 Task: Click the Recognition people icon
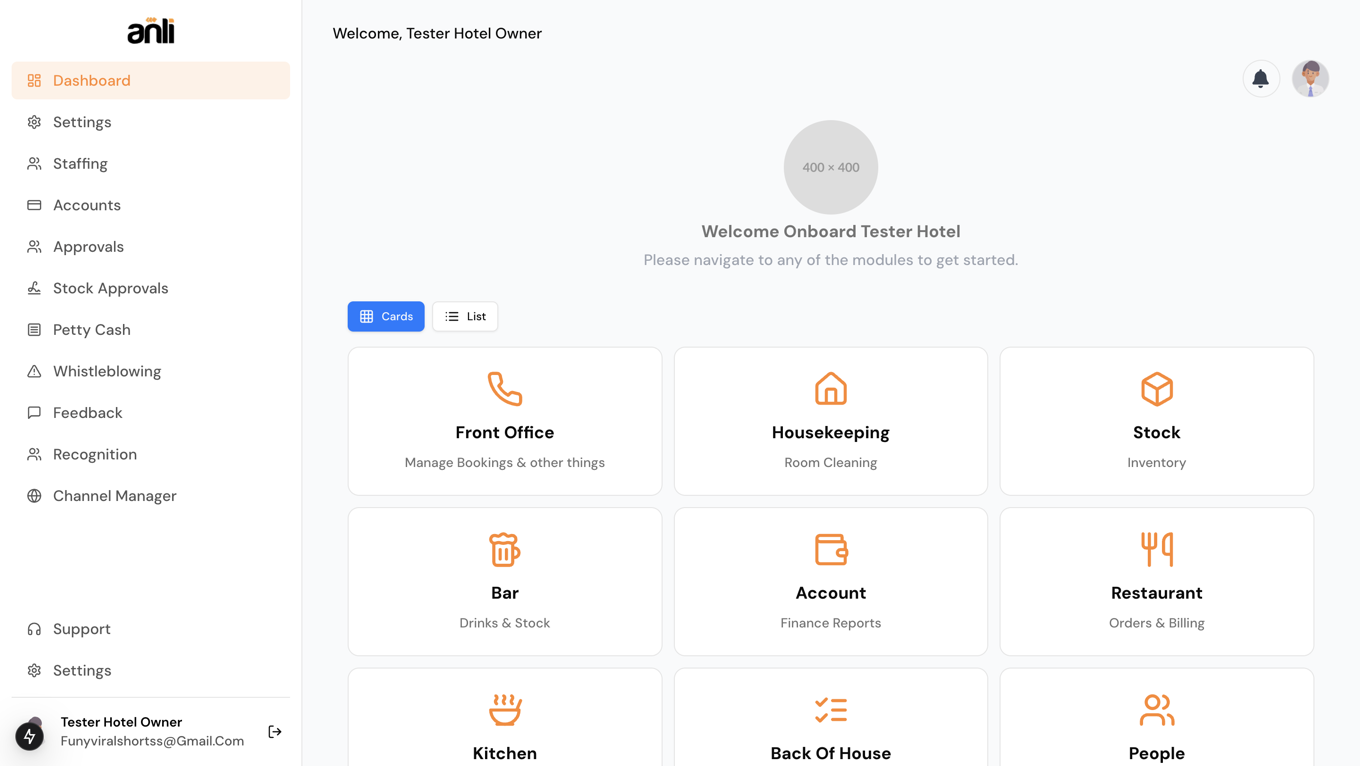click(x=34, y=454)
